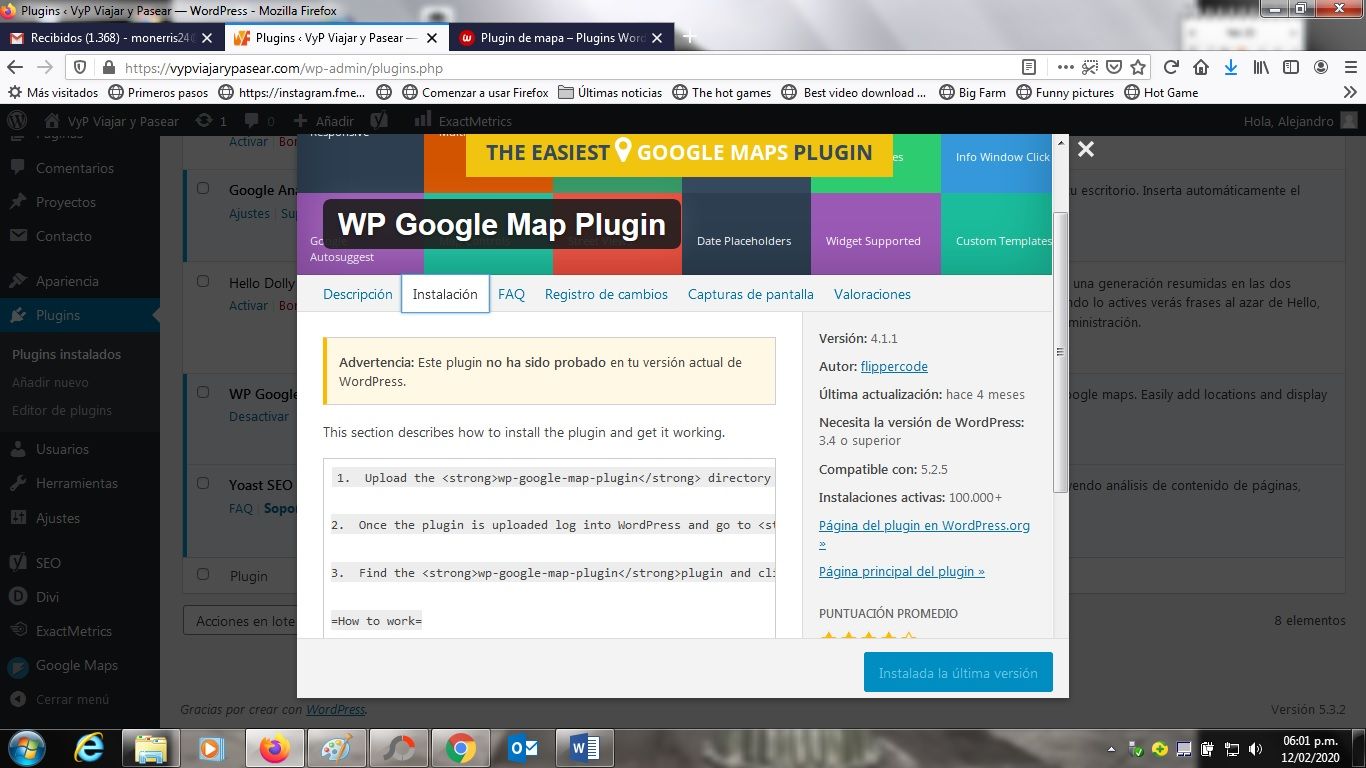This screenshot has height=768, width=1366.
Task: Switch to the Recibidos Gmail tab
Action: pos(110,38)
